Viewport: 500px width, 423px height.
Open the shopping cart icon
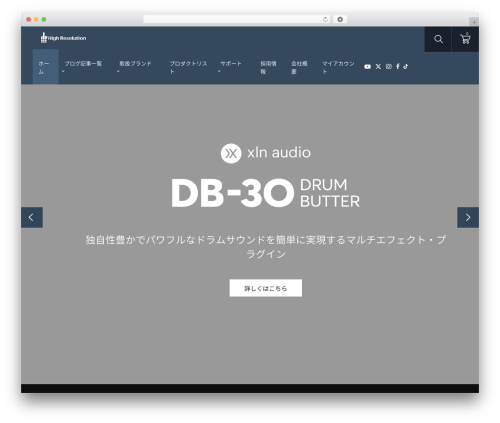[x=465, y=39]
